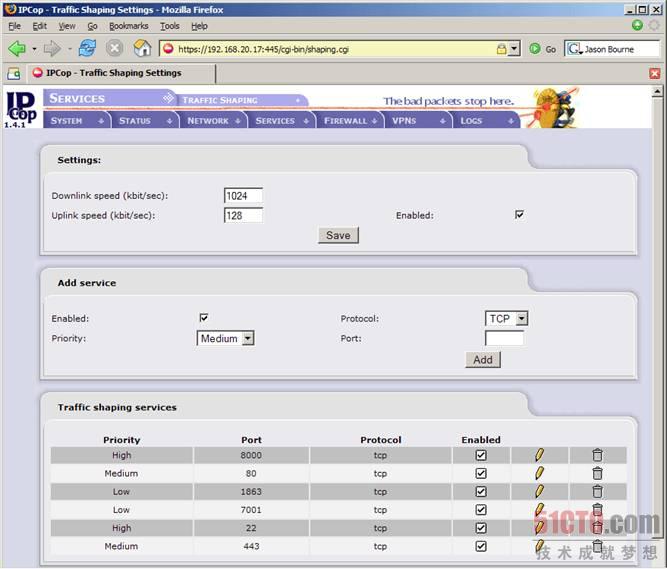This screenshot has height=569, width=667.
Task: Open the Home page icon
Action: tap(142, 48)
